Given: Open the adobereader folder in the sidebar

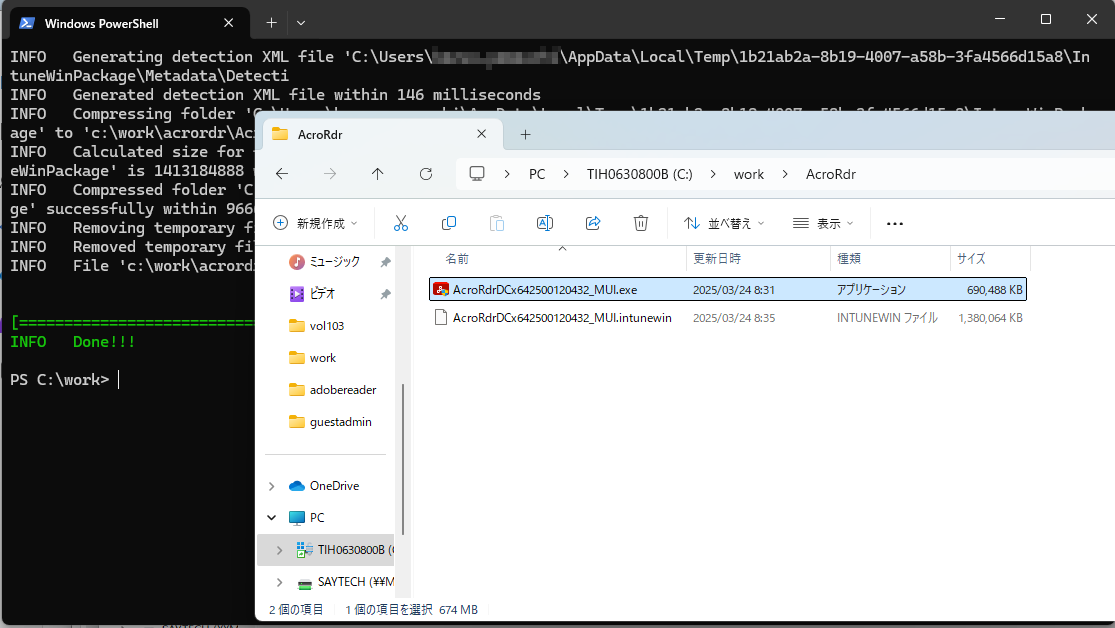Looking at the screenshot, I should tap(342, 389).
